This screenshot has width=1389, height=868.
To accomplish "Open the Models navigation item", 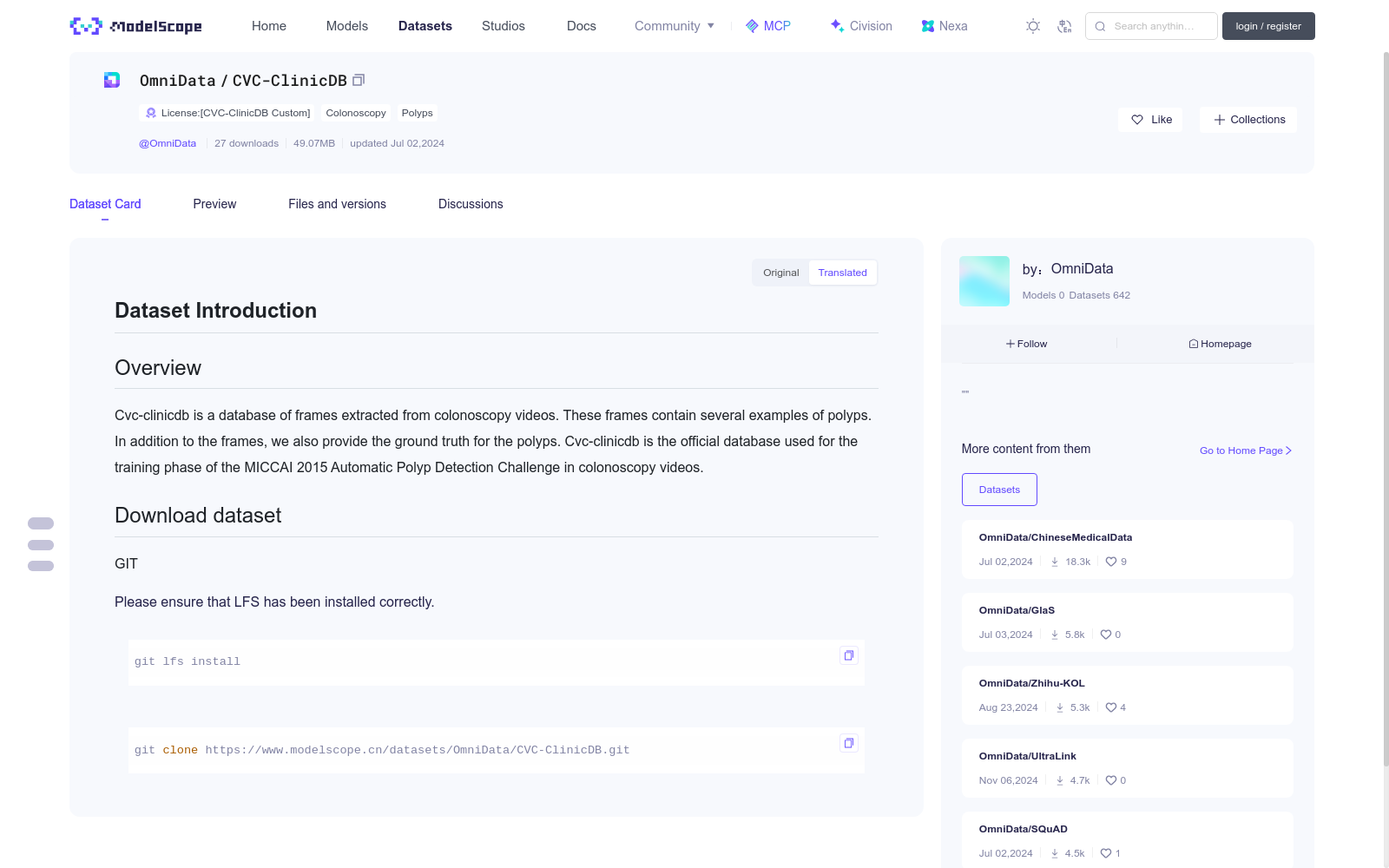I will 347,26.
